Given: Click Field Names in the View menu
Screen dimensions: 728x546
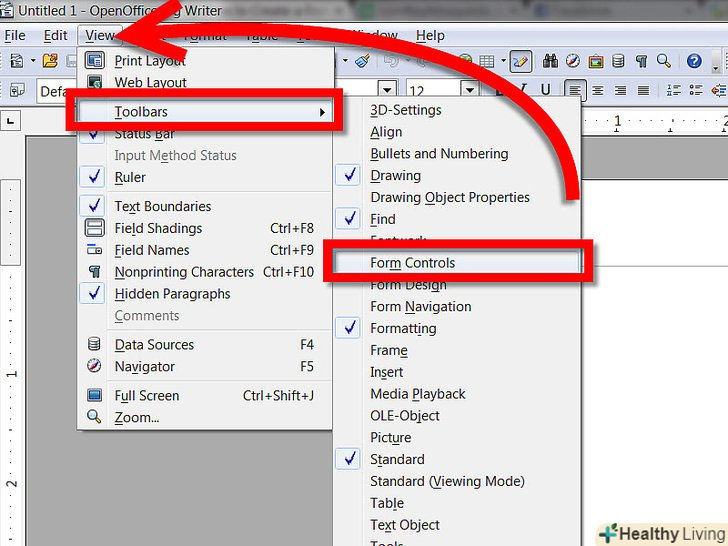Looking at the screenshot, I should click(x=205, y=250).
